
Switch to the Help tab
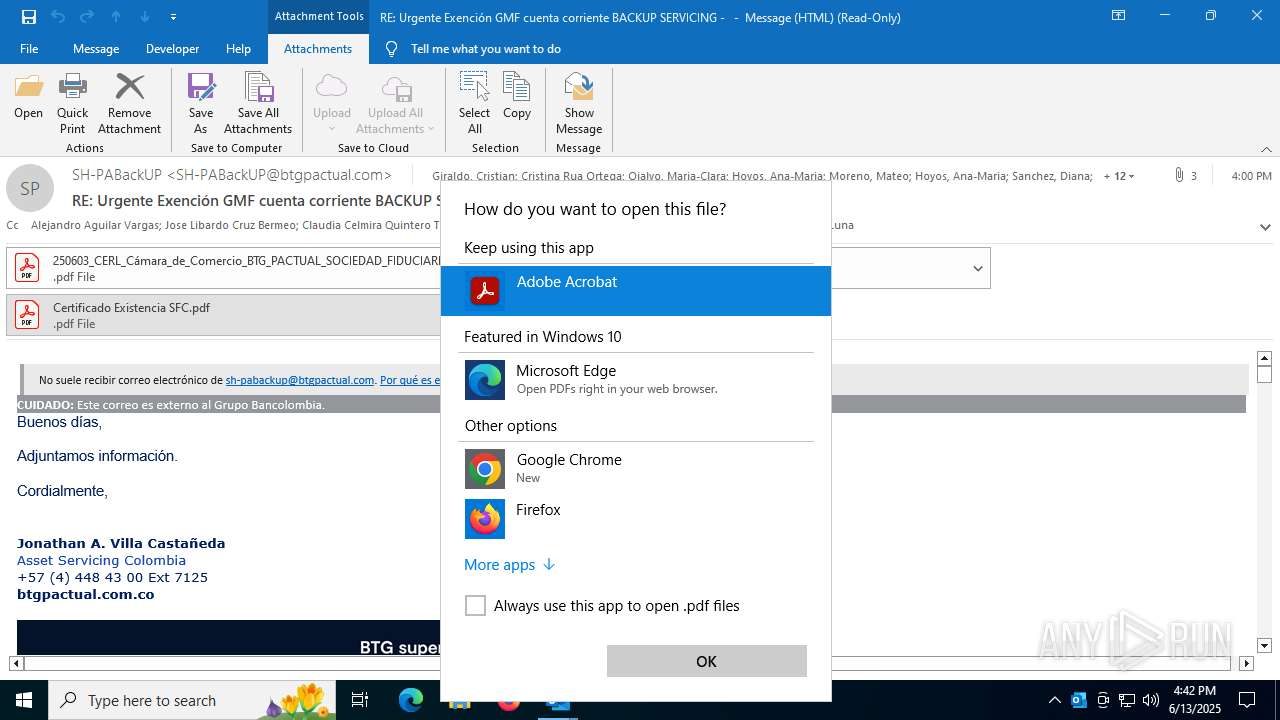238,48
